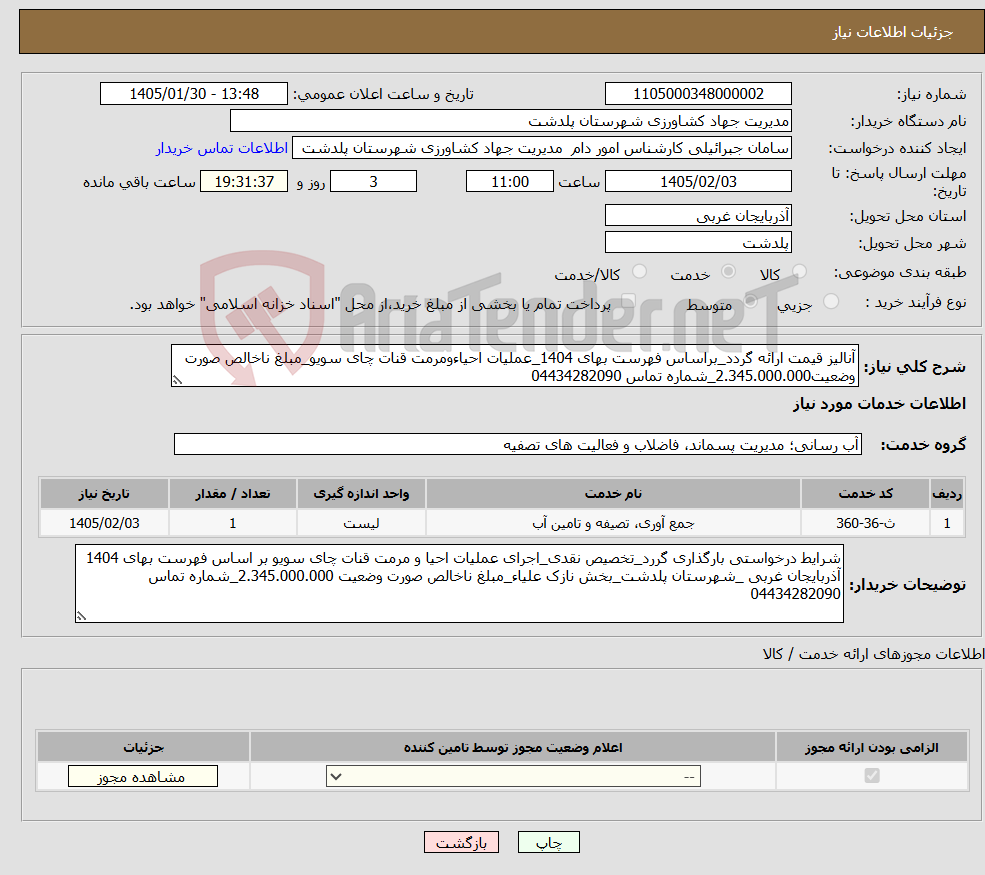
Task: Click resize handle of need description textarea
Action: (x=177, y=380)
